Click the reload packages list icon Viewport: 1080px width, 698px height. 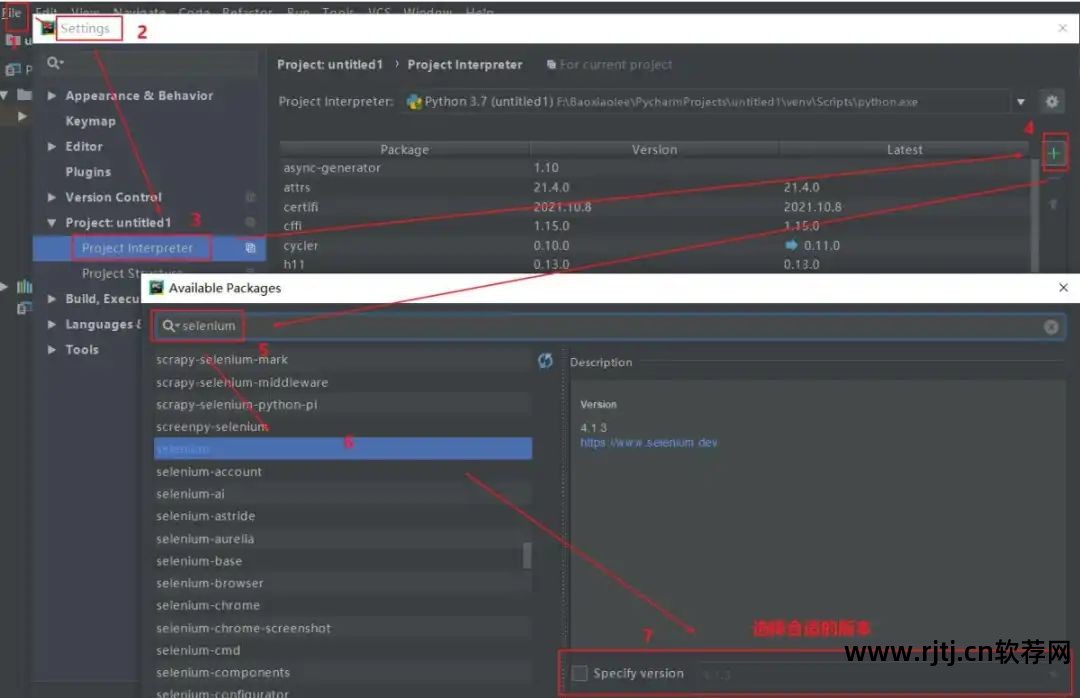coord(545,361)
